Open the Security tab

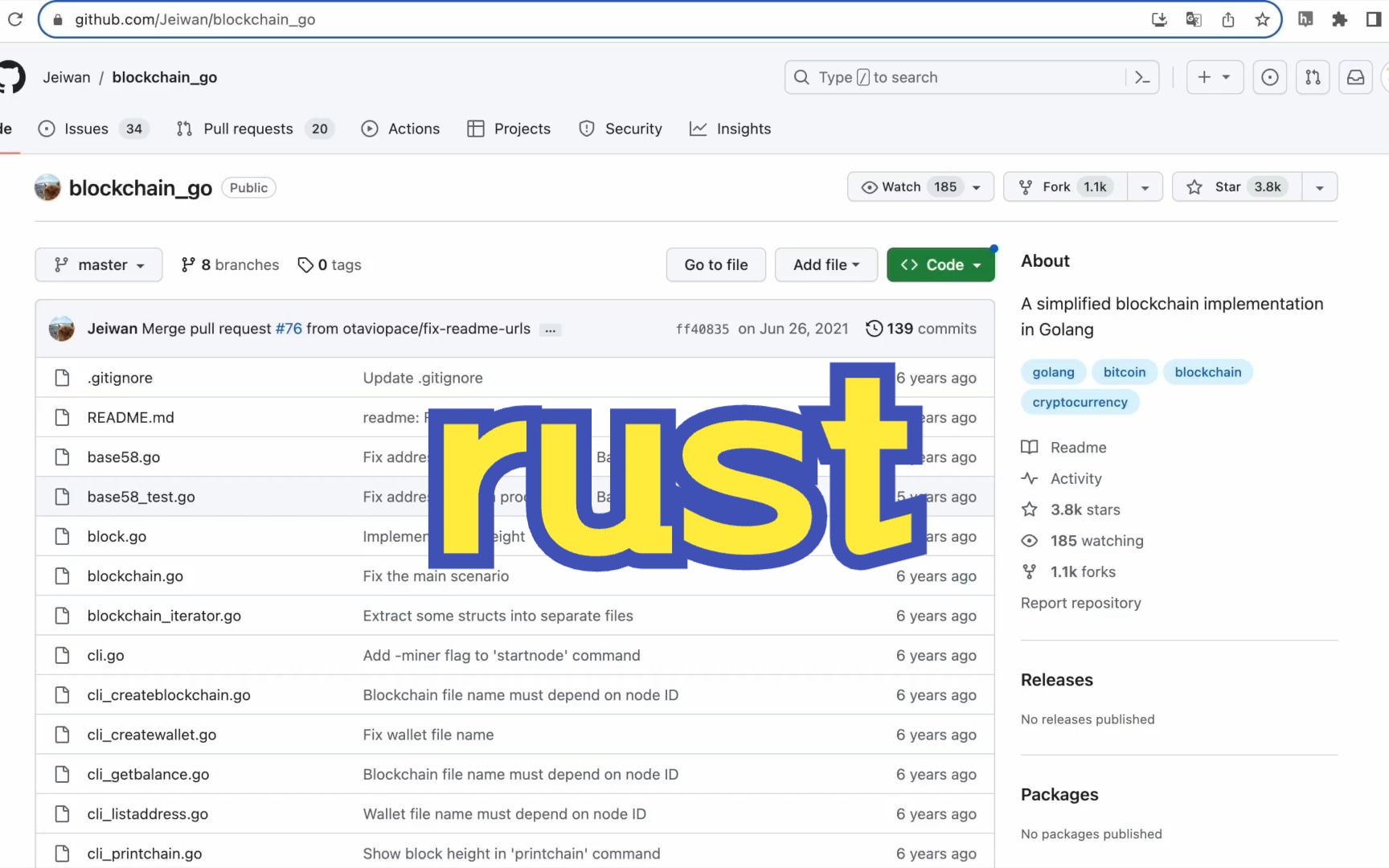pos(620,129)
